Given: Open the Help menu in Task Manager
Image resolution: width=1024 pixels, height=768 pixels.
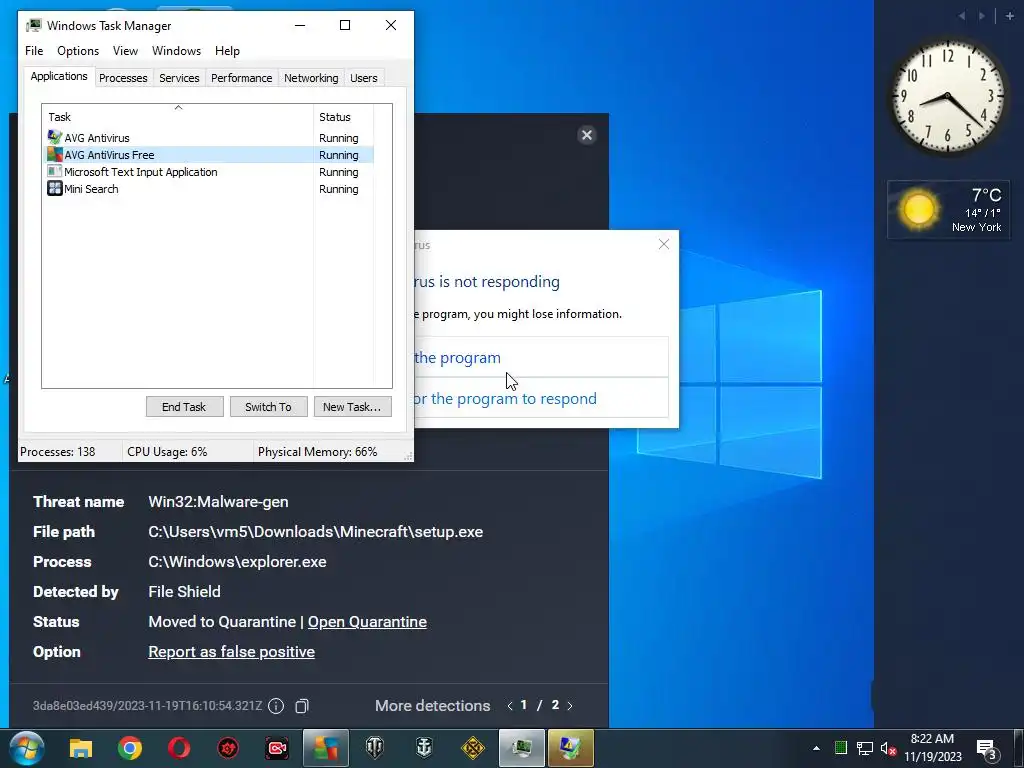Looking at the screenshot, I should point(227,51).
